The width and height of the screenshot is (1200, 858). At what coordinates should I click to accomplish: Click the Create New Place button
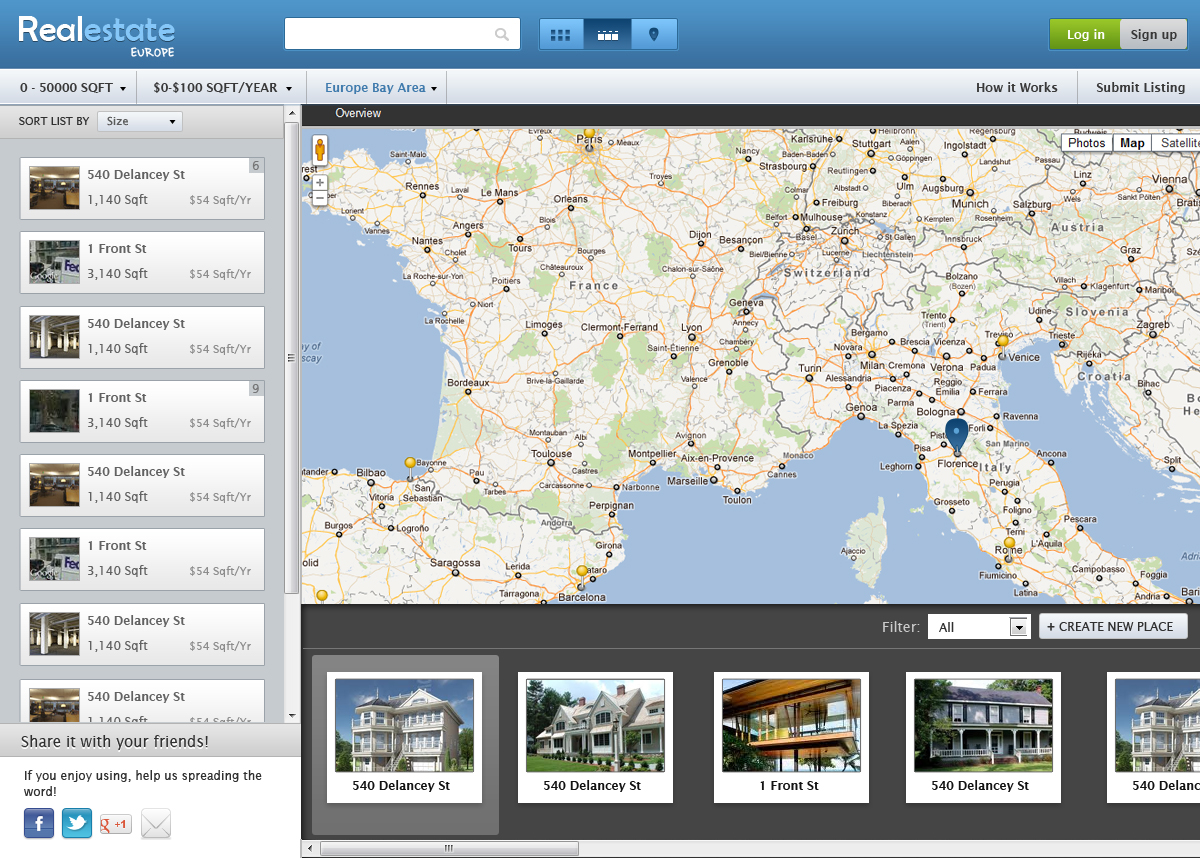(x=1115, y=627)
